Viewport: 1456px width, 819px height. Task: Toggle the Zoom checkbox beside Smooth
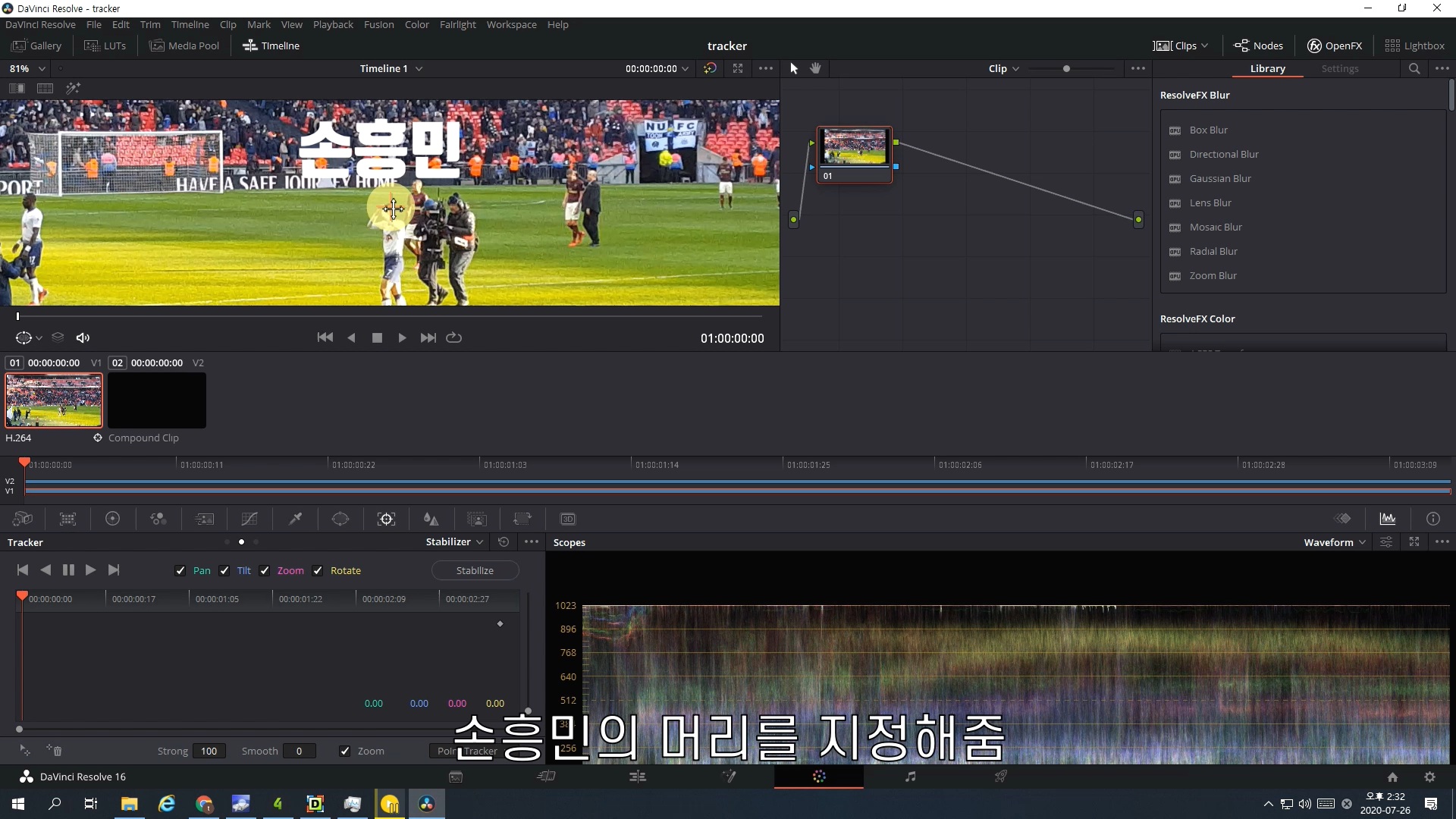point(345,751)
